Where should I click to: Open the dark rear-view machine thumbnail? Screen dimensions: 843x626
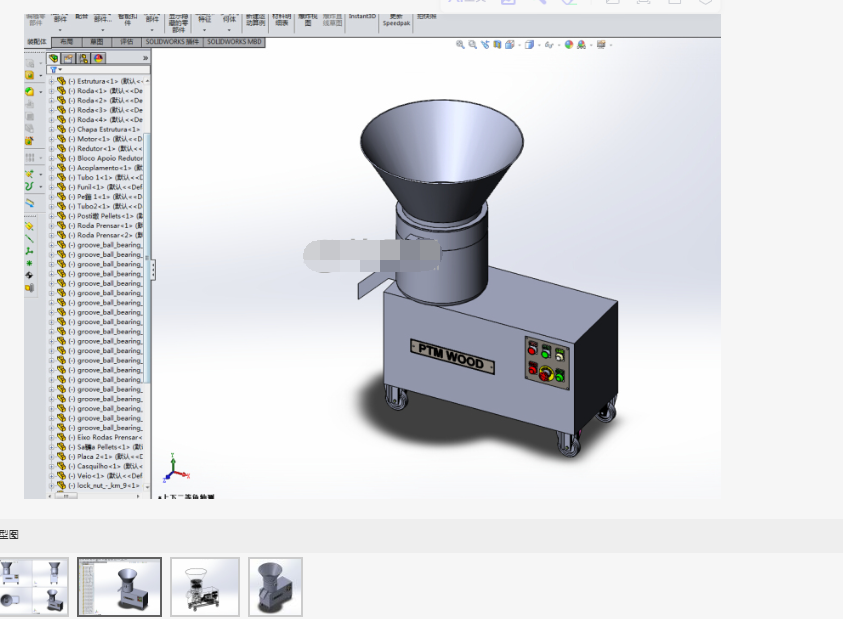(x=275, y=587)
